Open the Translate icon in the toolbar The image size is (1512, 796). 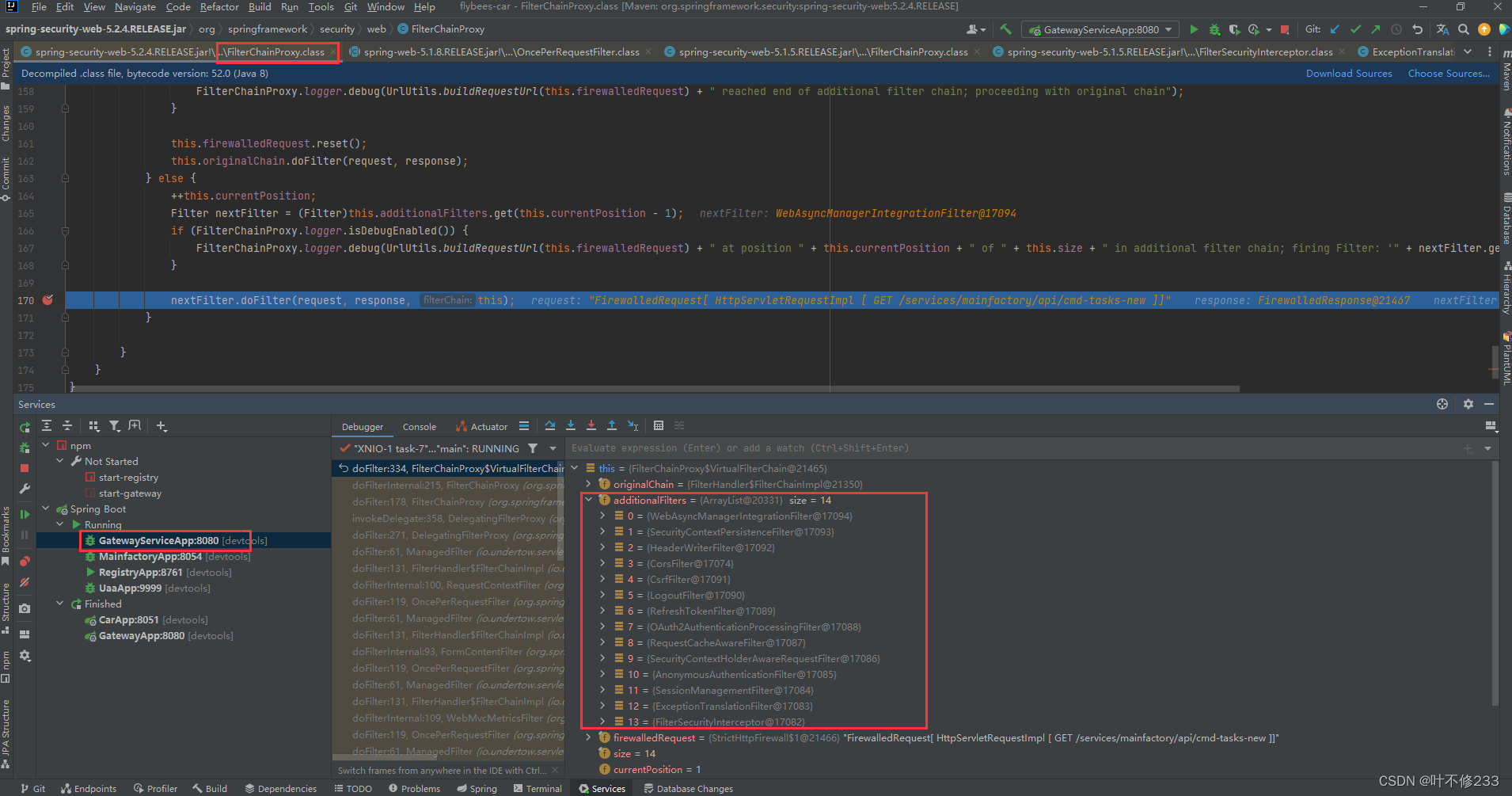tap(1443, 29)
